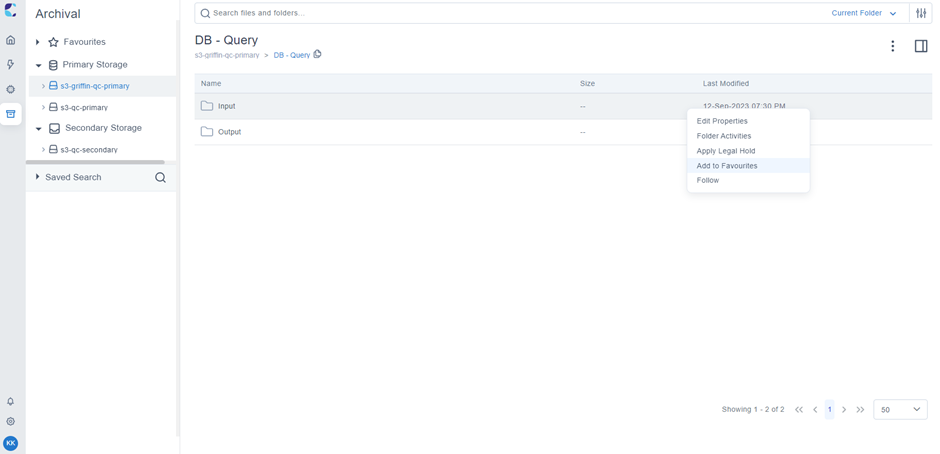The image size is (940, 454).
Task: Click the Primary Storage label
Action: click(x=95, y=65)
